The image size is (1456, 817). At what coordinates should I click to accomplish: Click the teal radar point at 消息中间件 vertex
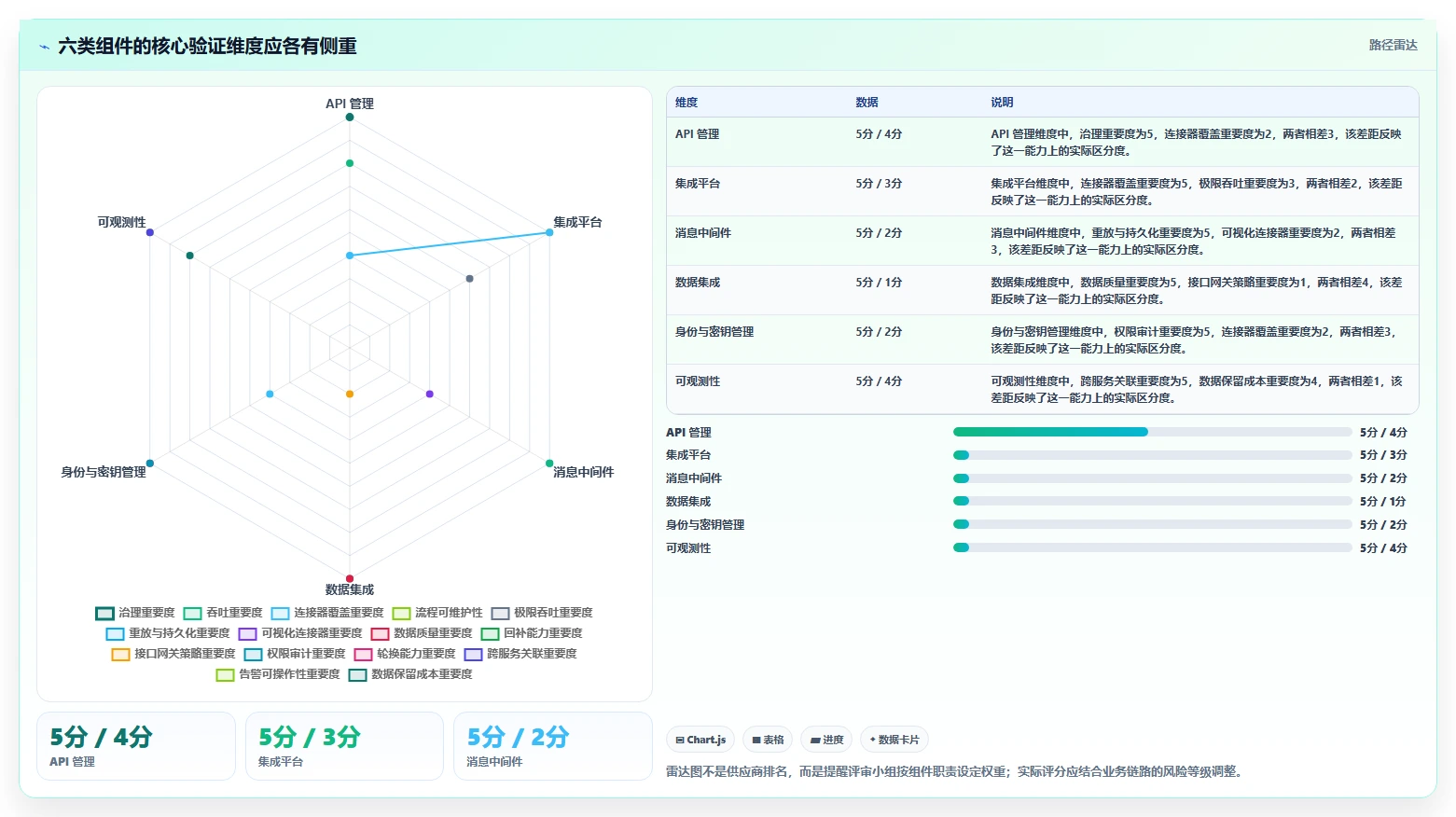549,464
